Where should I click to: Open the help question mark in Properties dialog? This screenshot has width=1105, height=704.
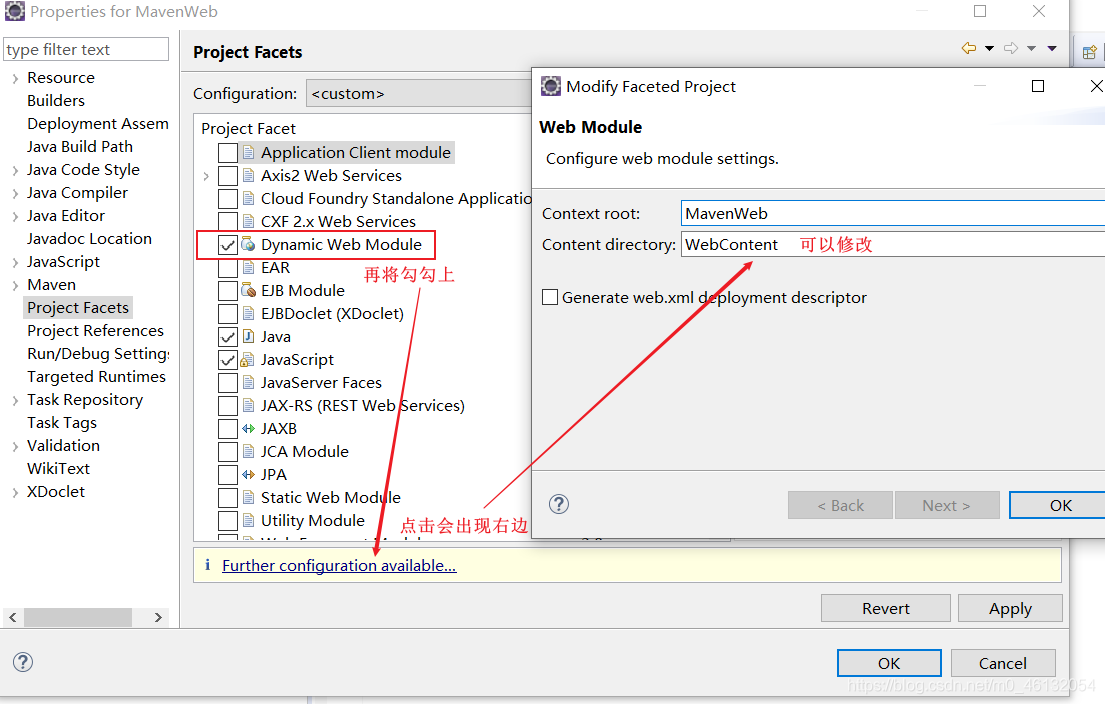pyautogui.click(x=22, y=662)
